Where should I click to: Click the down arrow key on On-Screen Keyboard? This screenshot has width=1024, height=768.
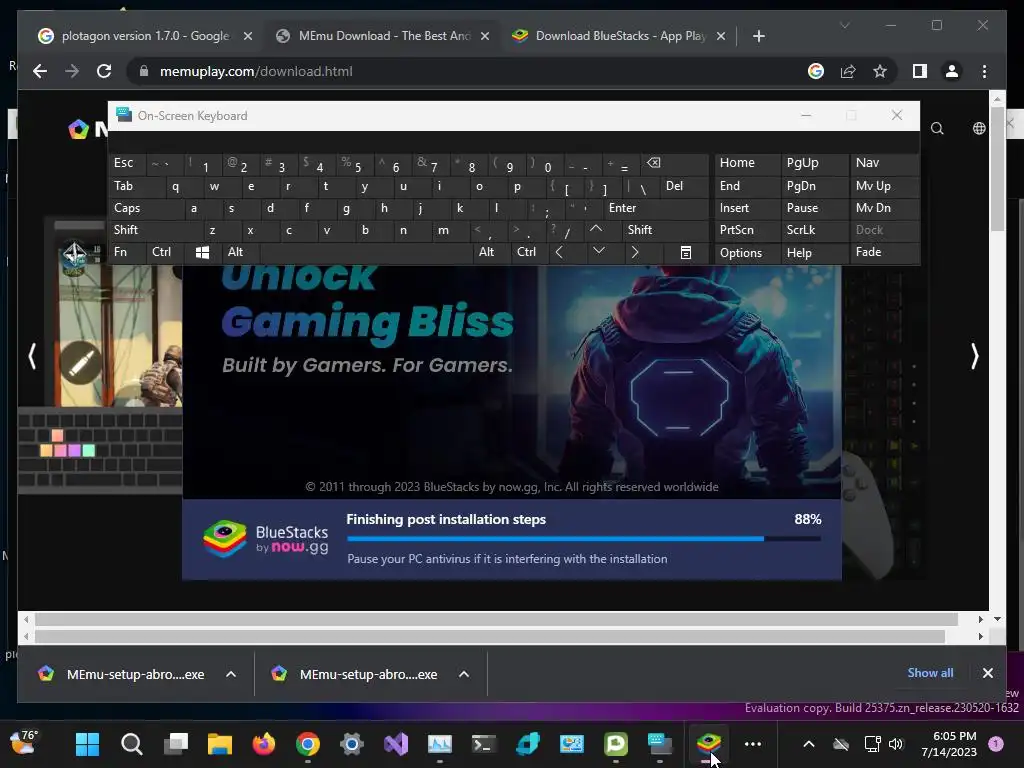pos(598,253)
